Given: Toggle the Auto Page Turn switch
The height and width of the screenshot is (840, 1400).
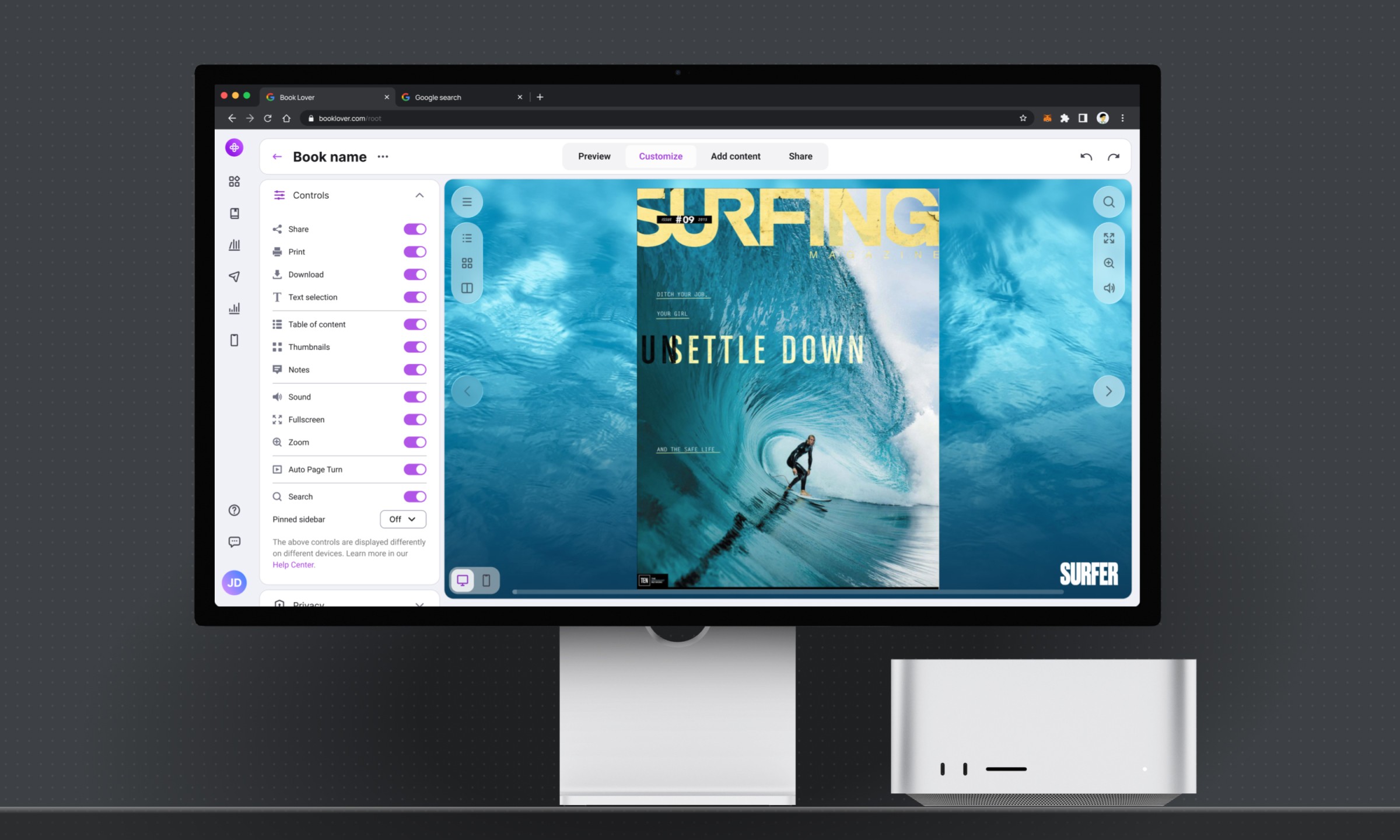Looking at the screenshot, I should pyautogui.click(x=415, y=470).
